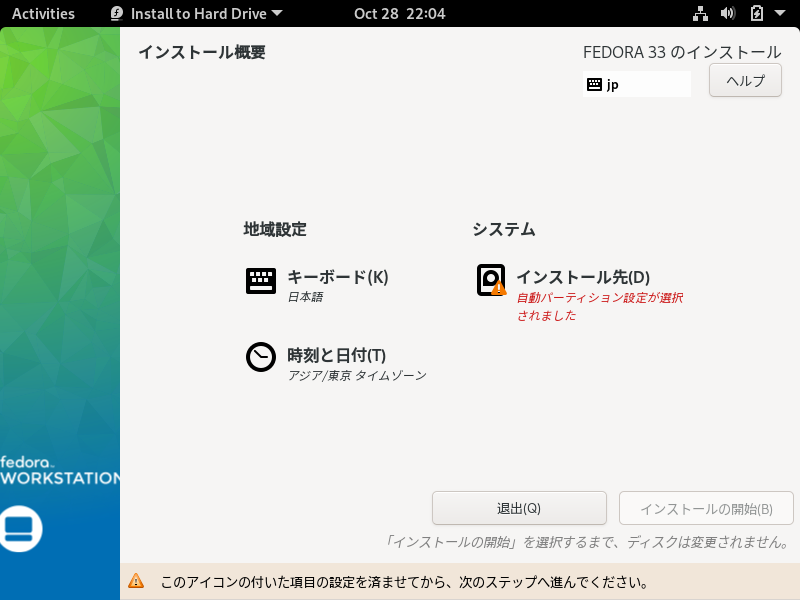Click the インストールの開始(B) button
Screen dimensions: 800x600
pos(706,508)
